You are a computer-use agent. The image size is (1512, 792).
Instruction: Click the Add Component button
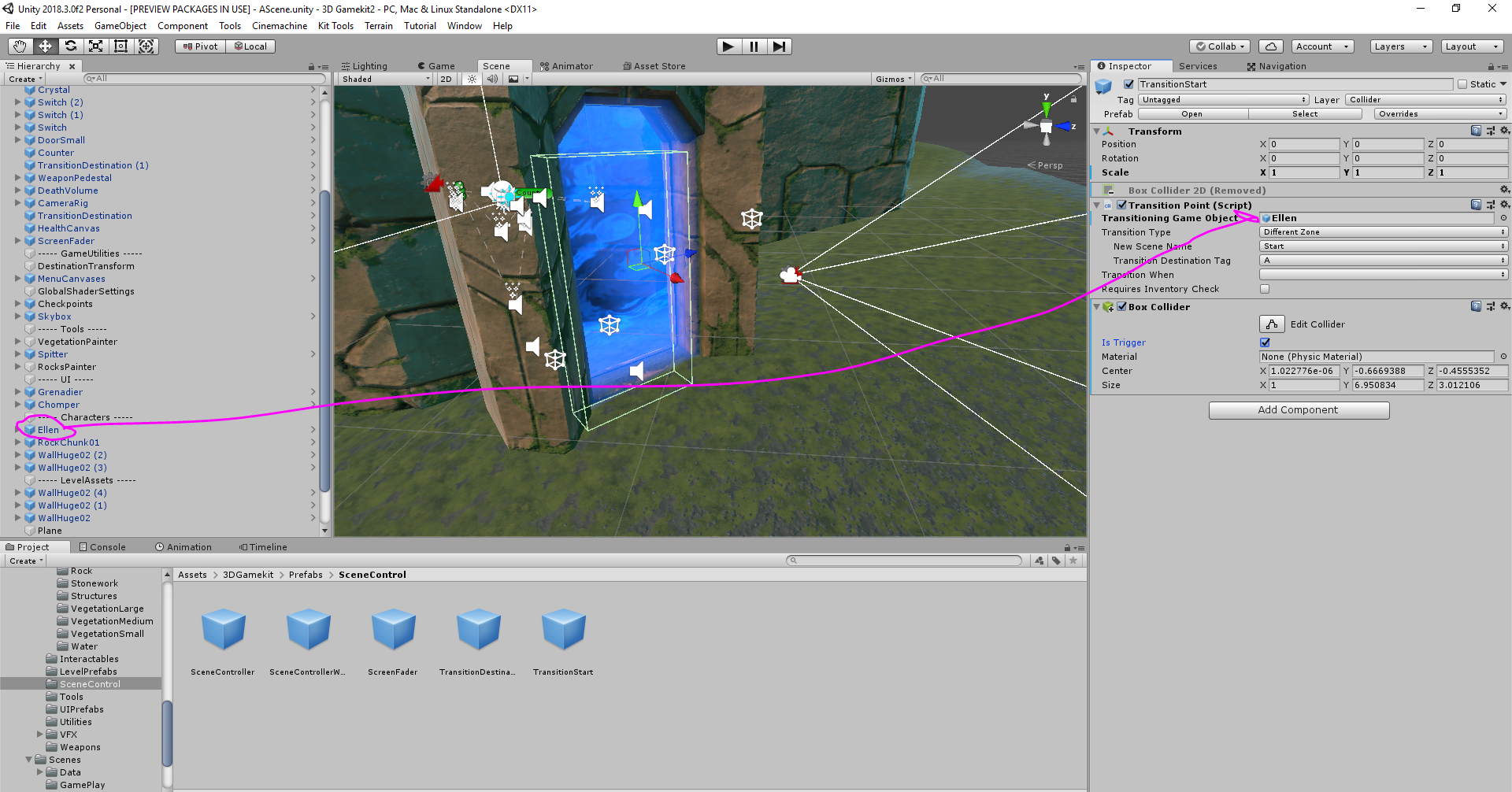(x=1299, y=410)
